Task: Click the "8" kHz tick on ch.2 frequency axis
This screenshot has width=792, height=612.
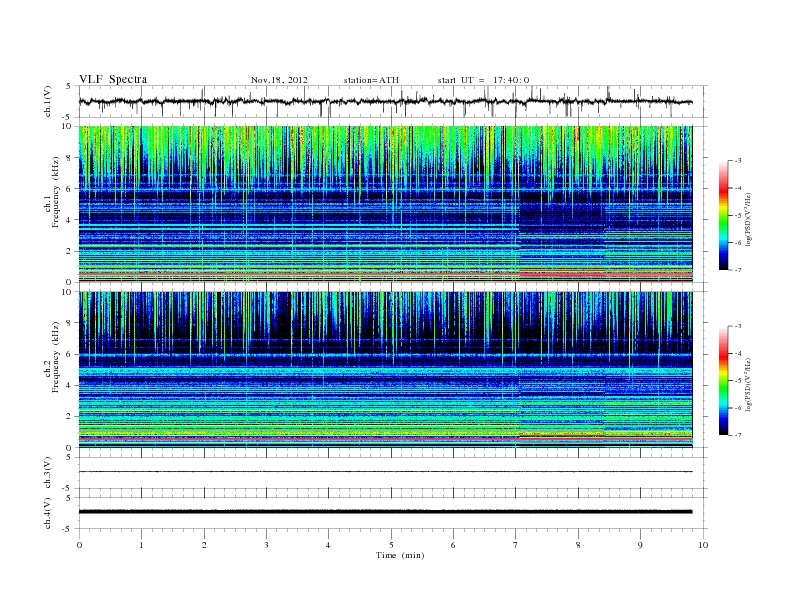Action: [x=70, y=323]
